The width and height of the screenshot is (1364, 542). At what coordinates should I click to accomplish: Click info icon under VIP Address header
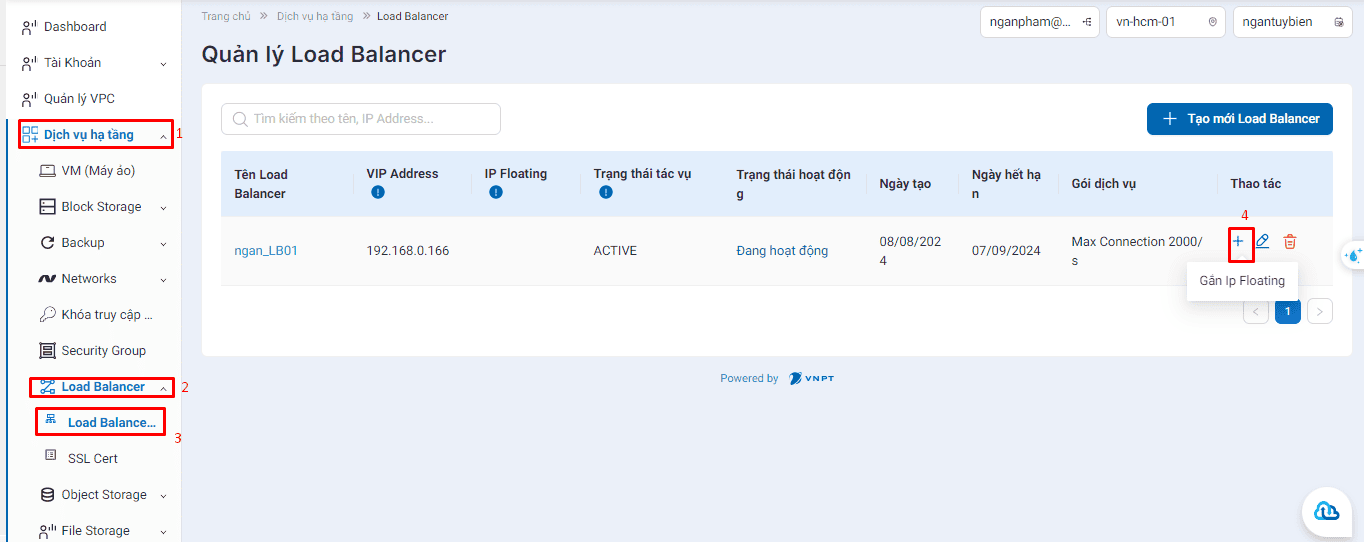(x=378, y=192)
